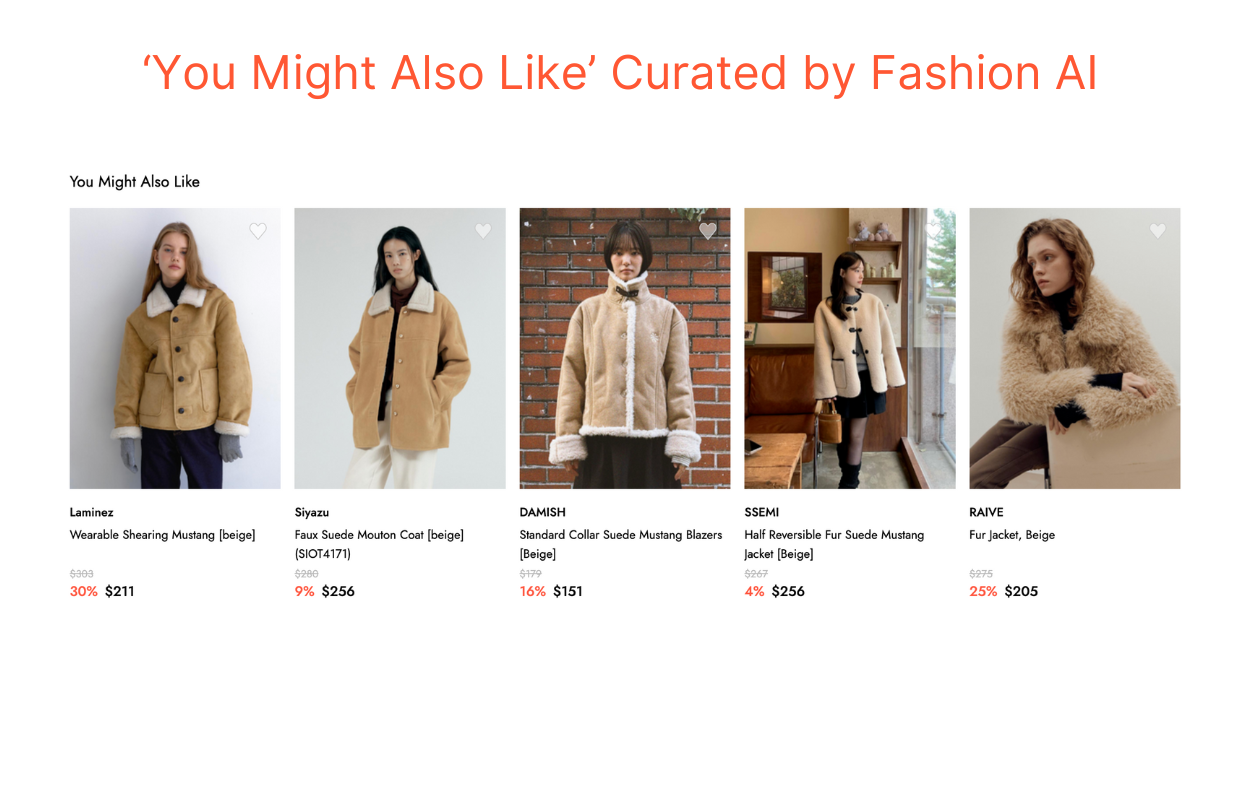Open 'Wearable Shearing Mustang [beige]' title
This screenshot has width=1250, height=807.
pyautogui.click(x=162, y=535)
